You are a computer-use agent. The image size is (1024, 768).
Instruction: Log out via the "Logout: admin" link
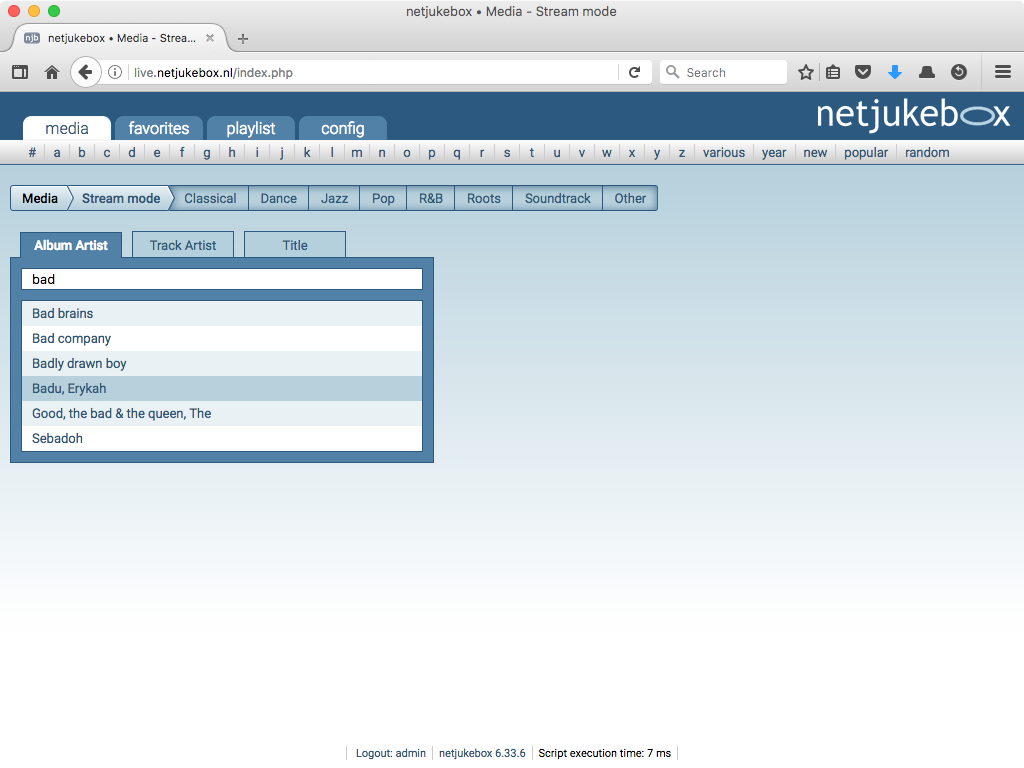pyautogui.click(x=389, y=753)
